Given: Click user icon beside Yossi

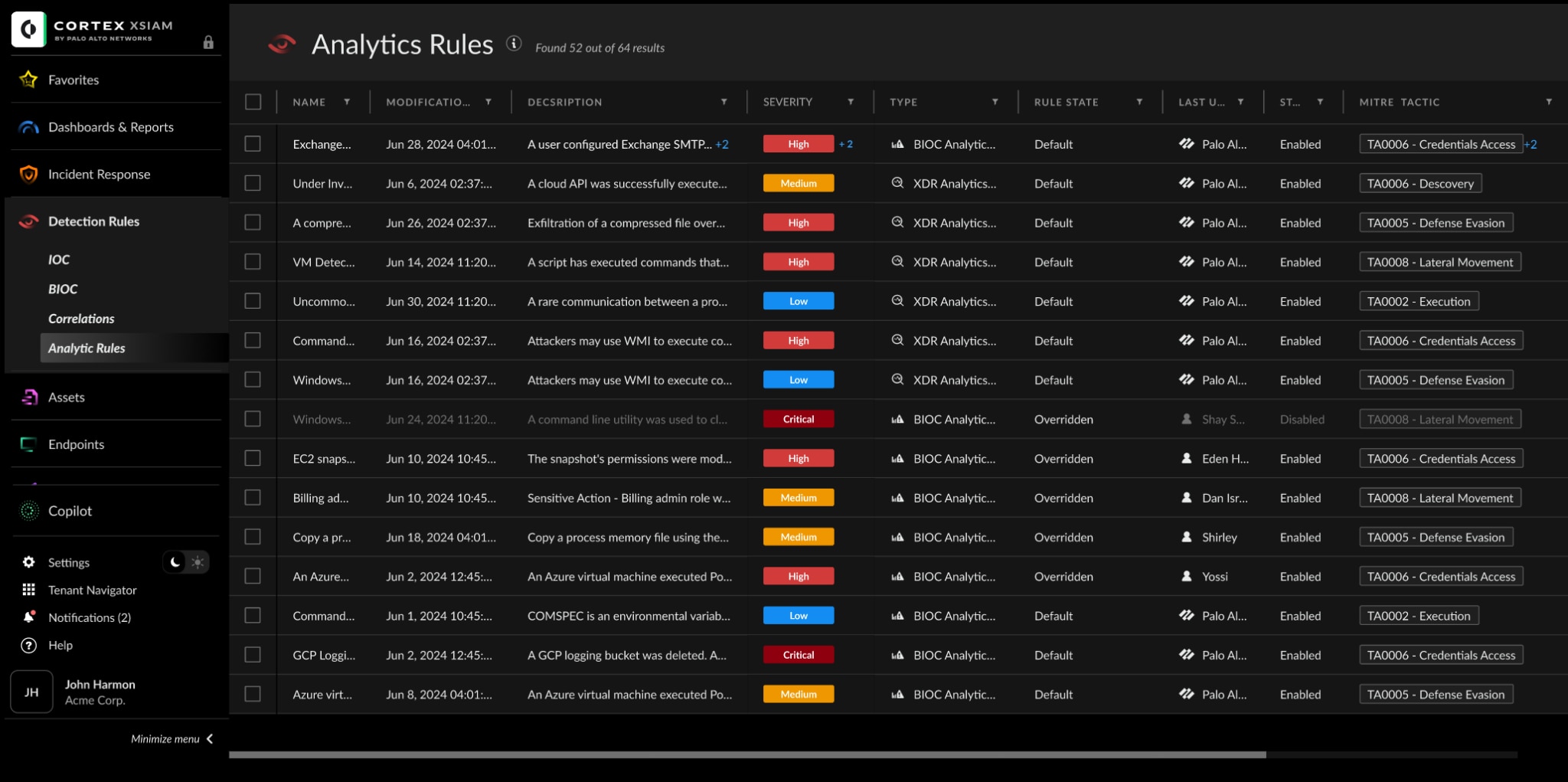Looking at the screenshot, I should pos(1187,576).
